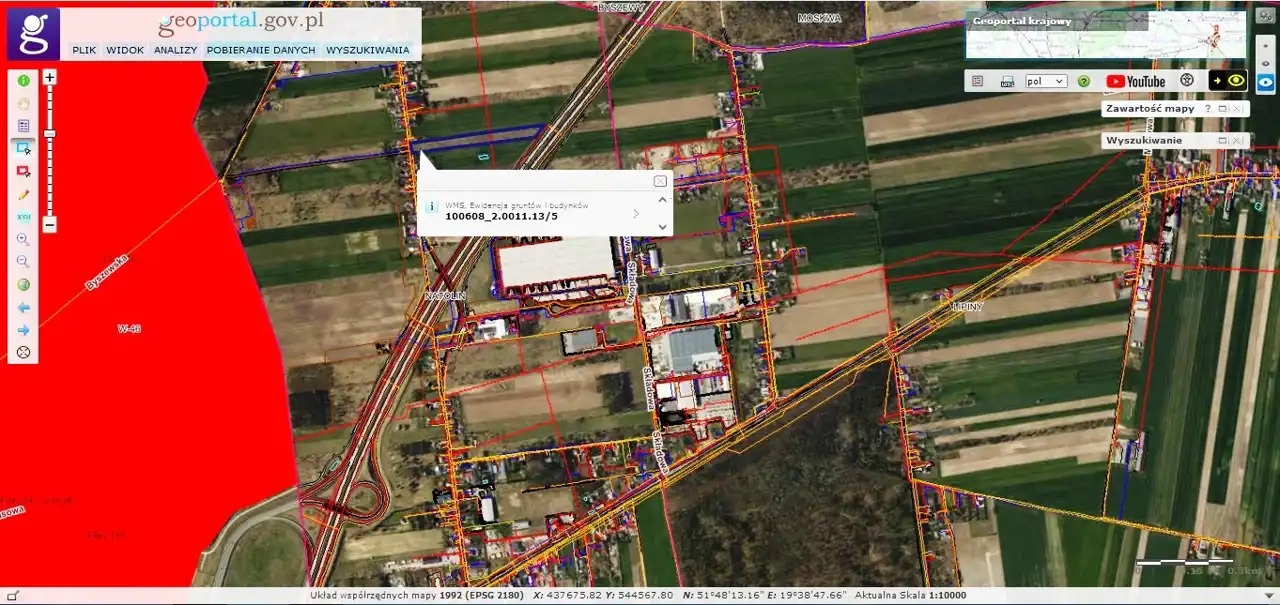Show full extent with globe icon
Screen dimensions: 1280x605
[x=23, y=285]
